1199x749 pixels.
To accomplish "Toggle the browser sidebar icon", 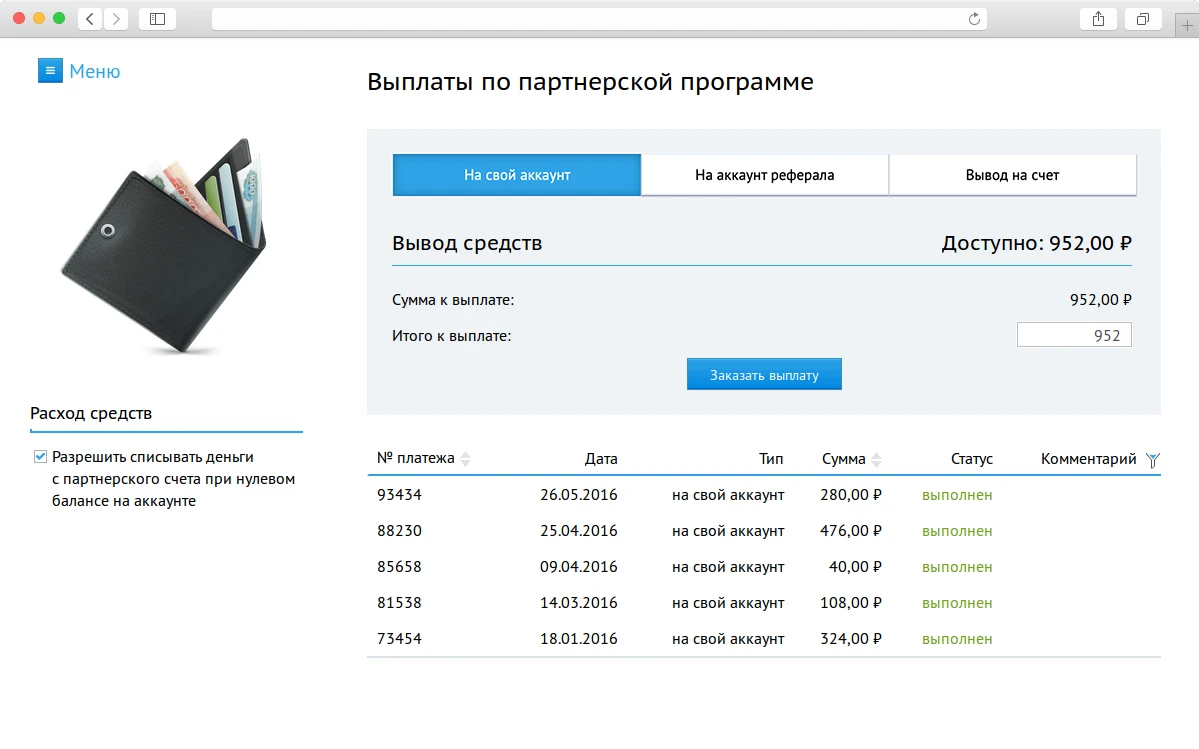I will 157,17.
